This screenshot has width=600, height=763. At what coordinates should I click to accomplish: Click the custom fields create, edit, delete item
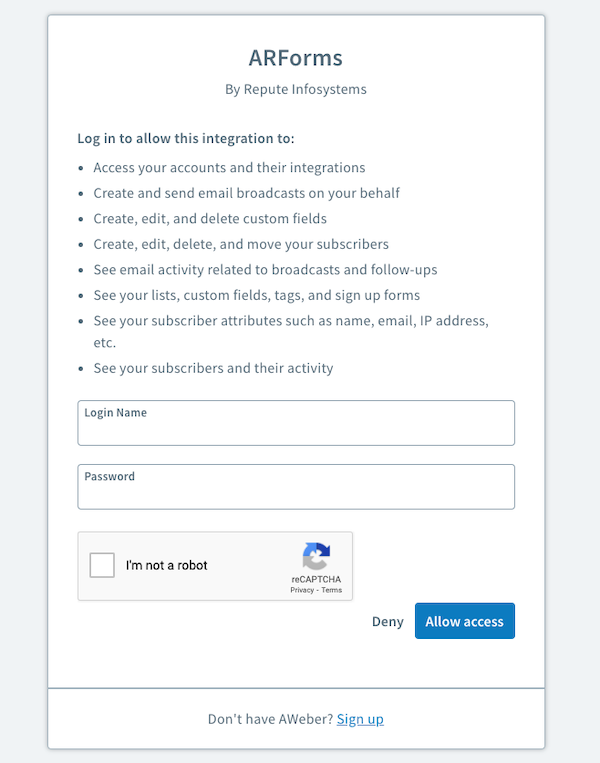(210, 218)
